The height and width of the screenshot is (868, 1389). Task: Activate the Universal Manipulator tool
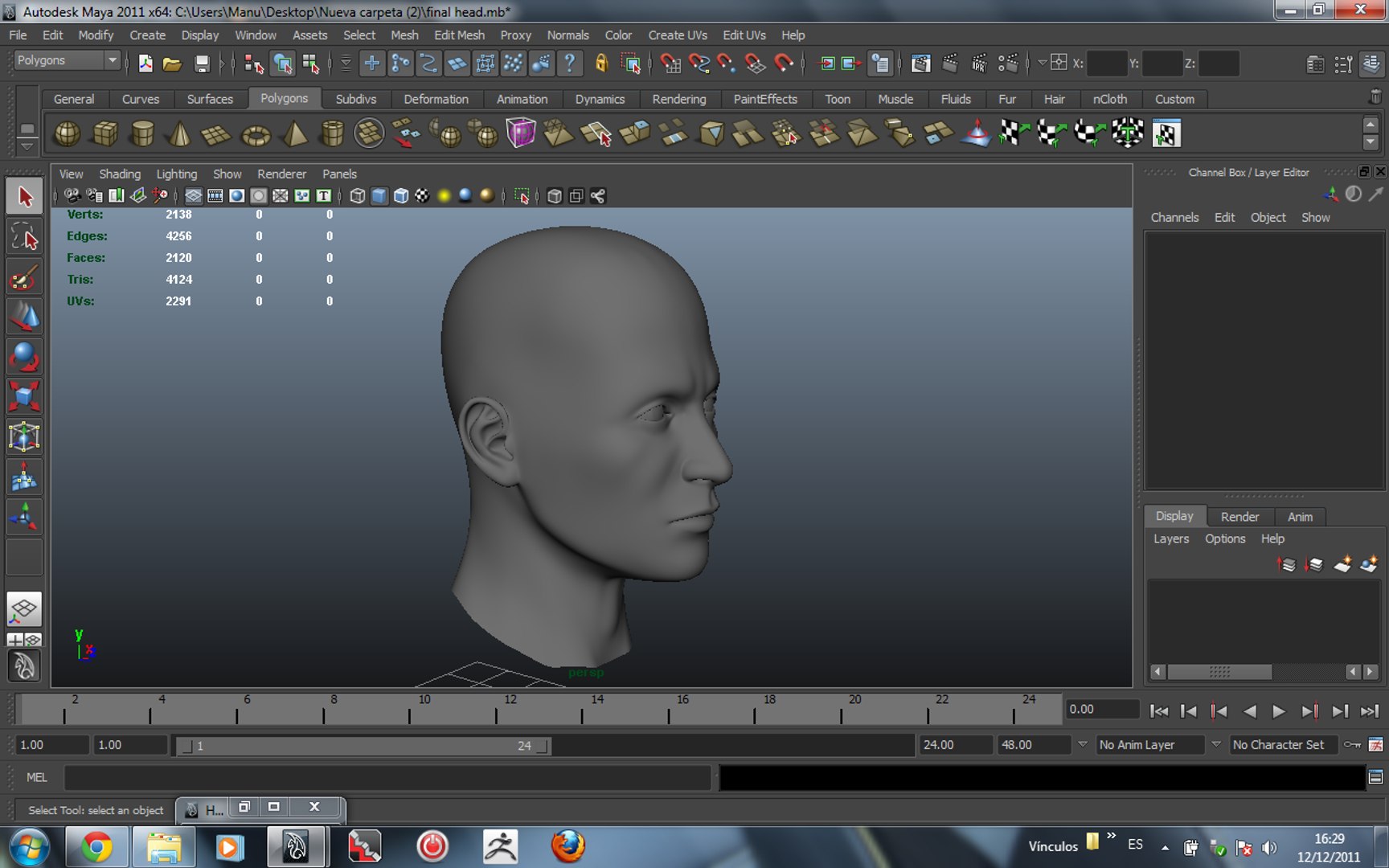pyautogui.click(x=24, y=437)
